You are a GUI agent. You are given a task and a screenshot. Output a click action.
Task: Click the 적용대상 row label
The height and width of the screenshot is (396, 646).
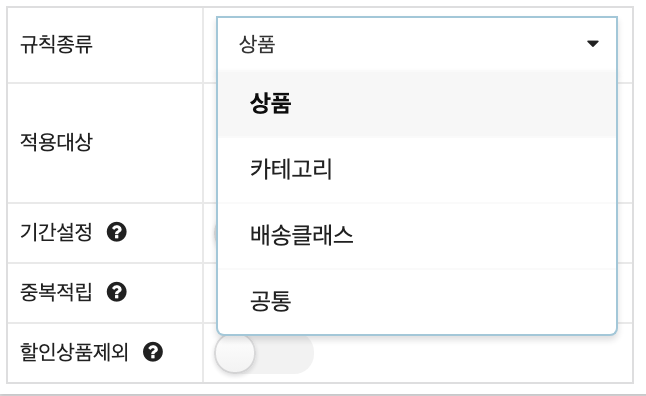(56, 143)
